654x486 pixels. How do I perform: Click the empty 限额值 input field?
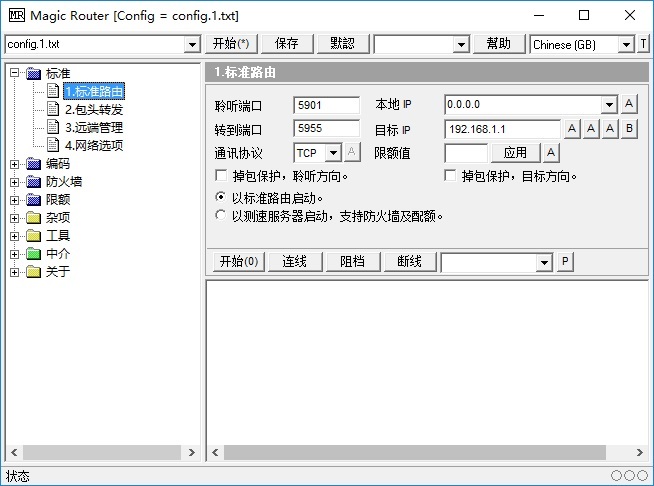click(x=466, y=153)
